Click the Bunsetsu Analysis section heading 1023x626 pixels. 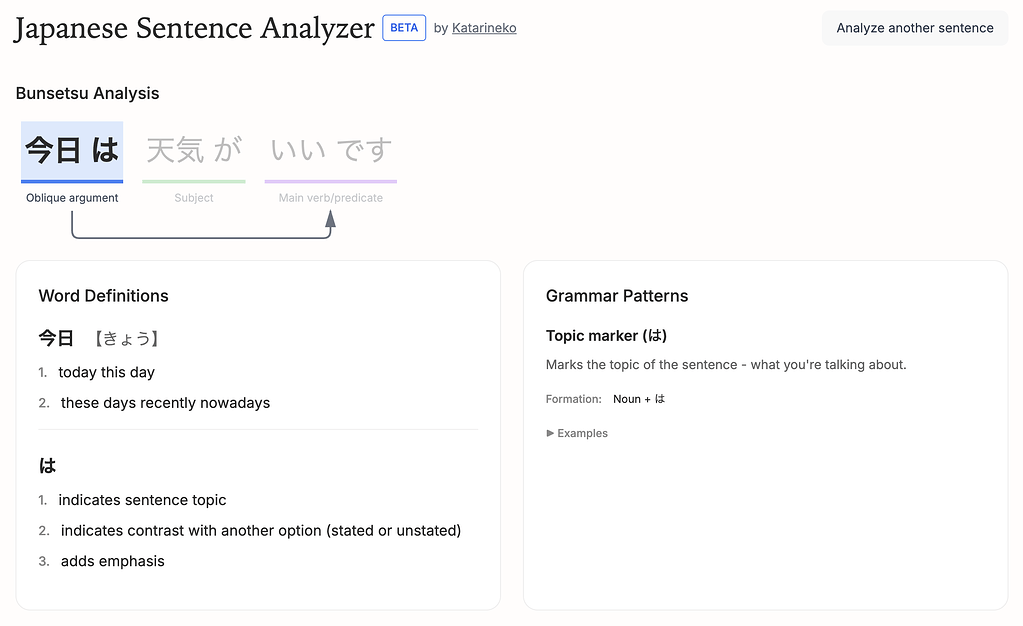(x=87, y=93)
